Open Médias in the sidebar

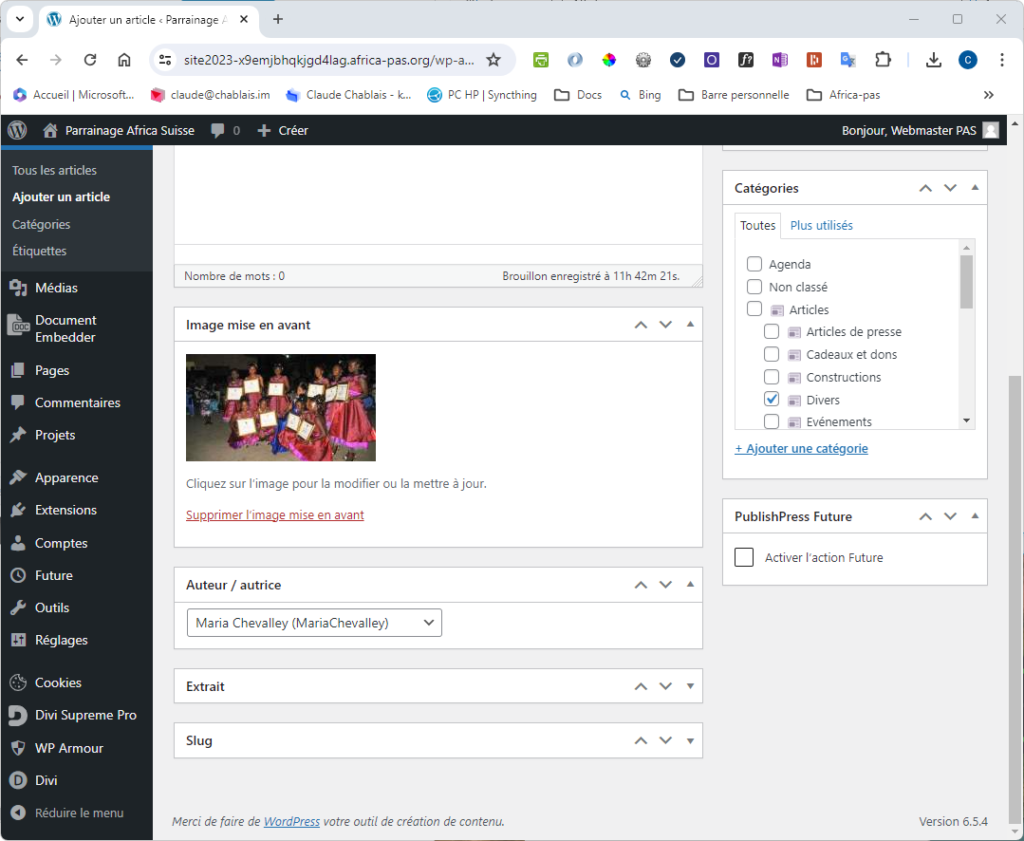pos(56,288)
